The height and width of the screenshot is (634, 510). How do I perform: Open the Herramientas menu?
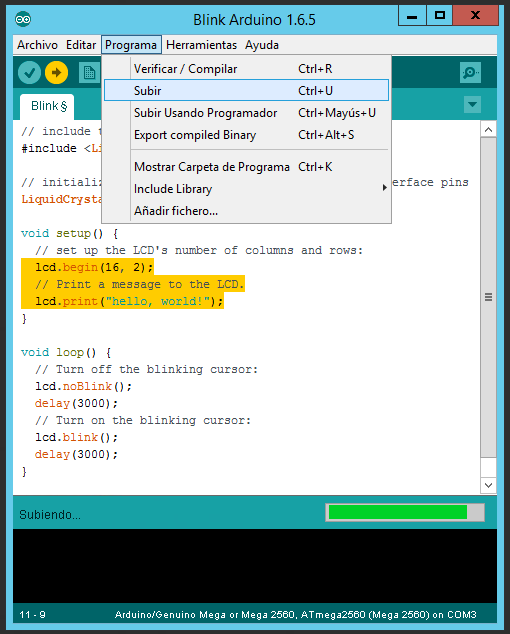click(201, 45)
